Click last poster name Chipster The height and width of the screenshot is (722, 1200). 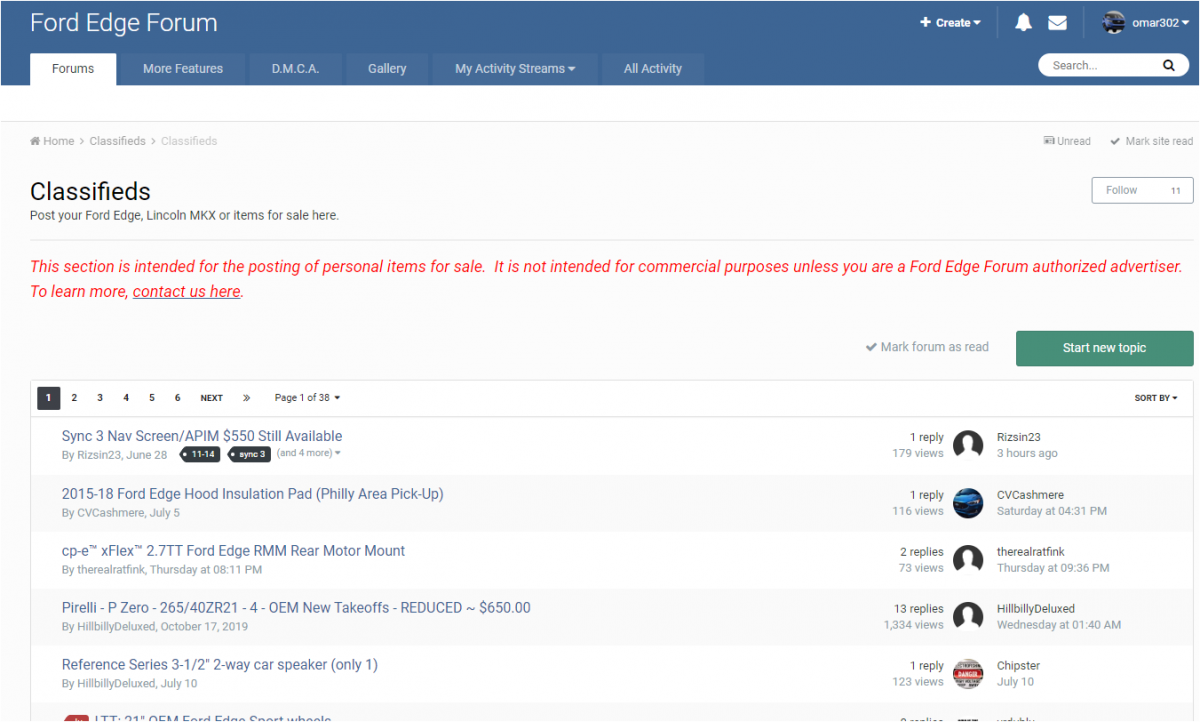tap(1018, 666)
